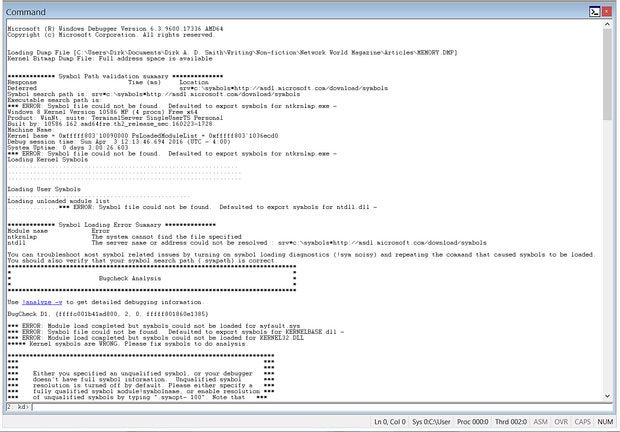Click the 'Copyright (c) Microsoft Corporation' line
Screen dimensions: 620x432
pos(112,34)
